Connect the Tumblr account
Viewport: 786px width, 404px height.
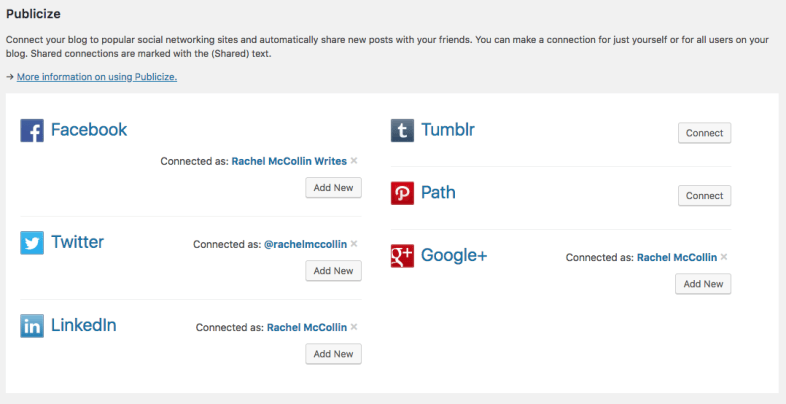[705, 133]
